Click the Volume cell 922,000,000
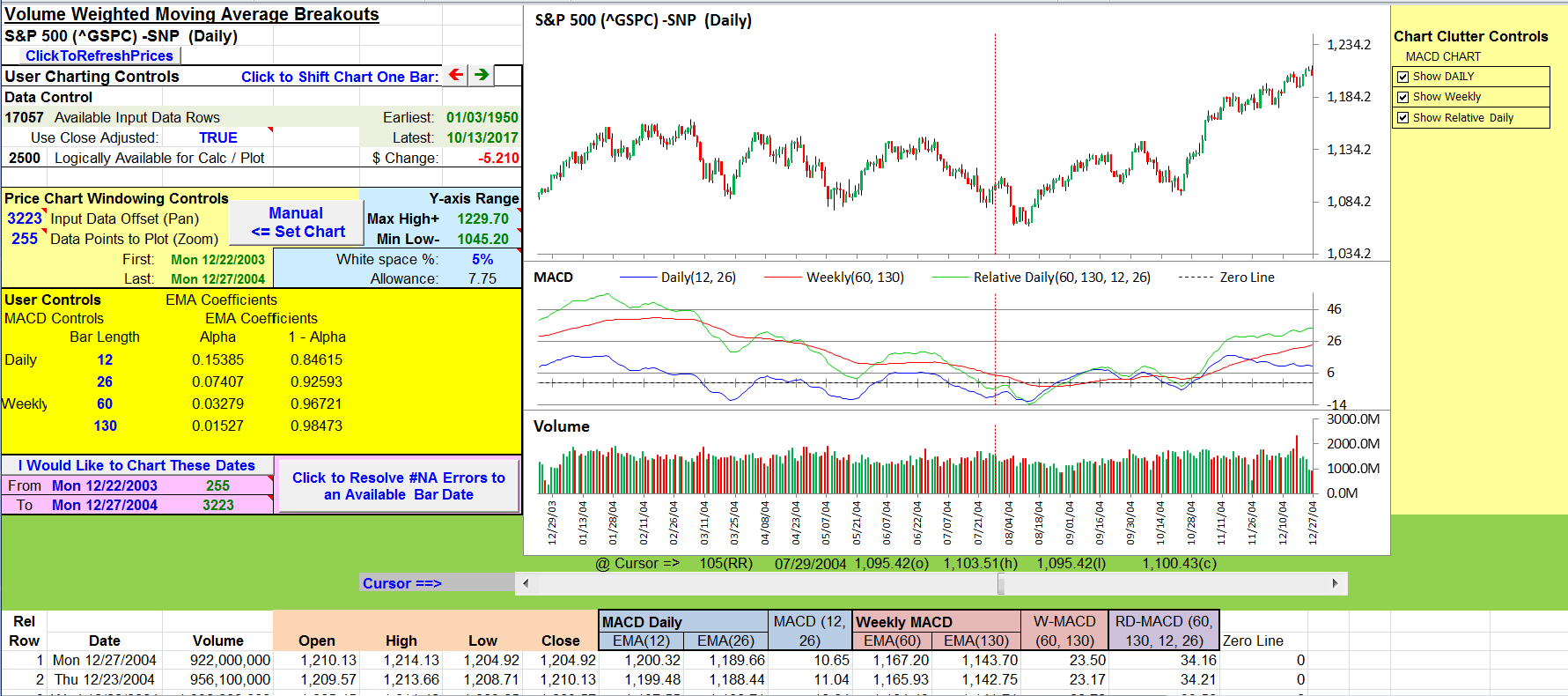 click(230, 660)
